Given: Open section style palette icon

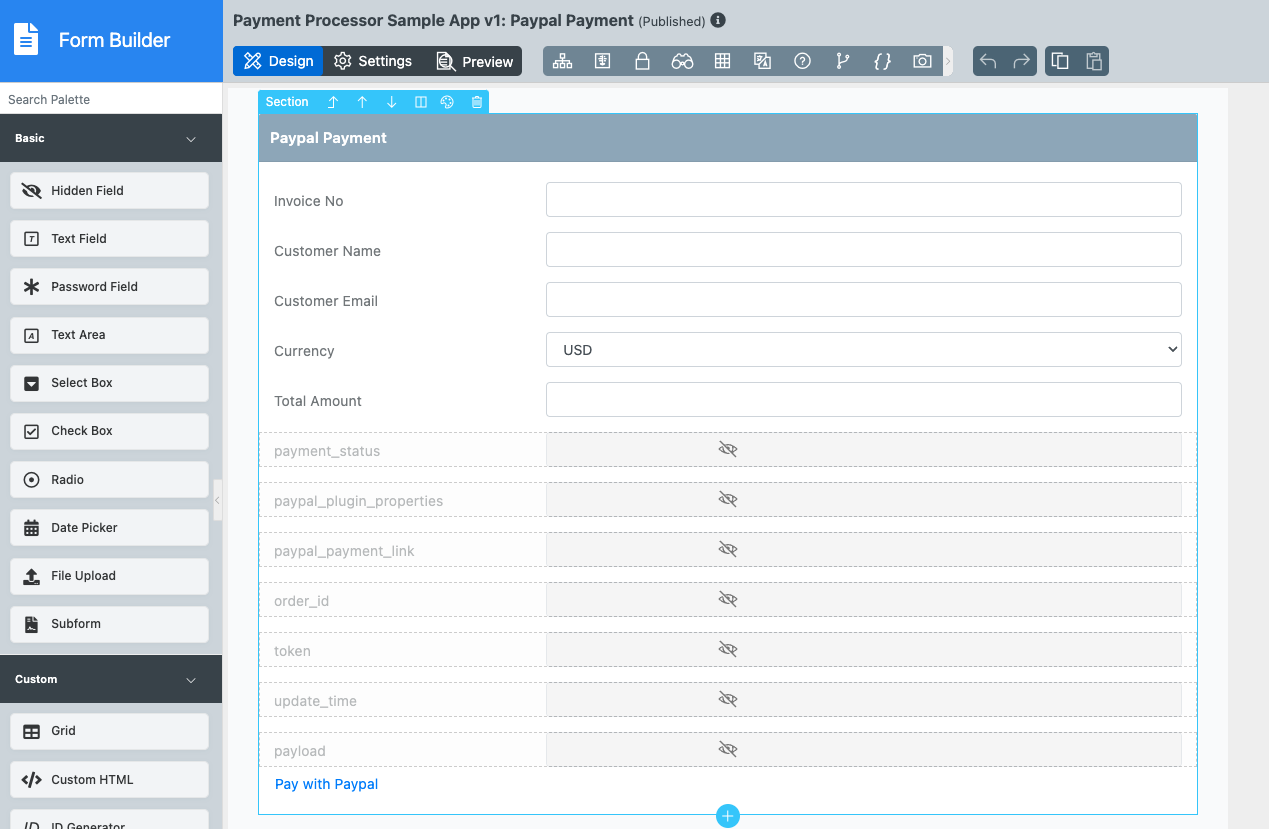Looking at the screenshot, I should [x=448, y=102].
